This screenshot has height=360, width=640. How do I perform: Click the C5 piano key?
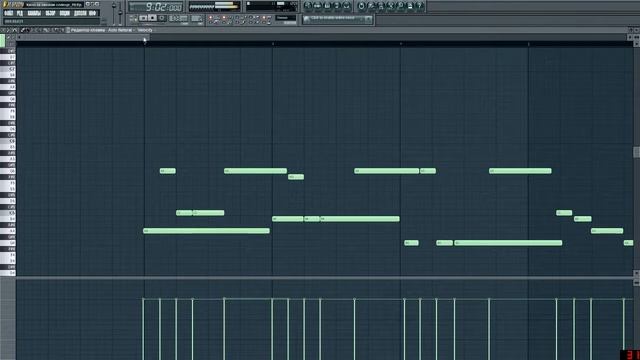click(8, 213)
